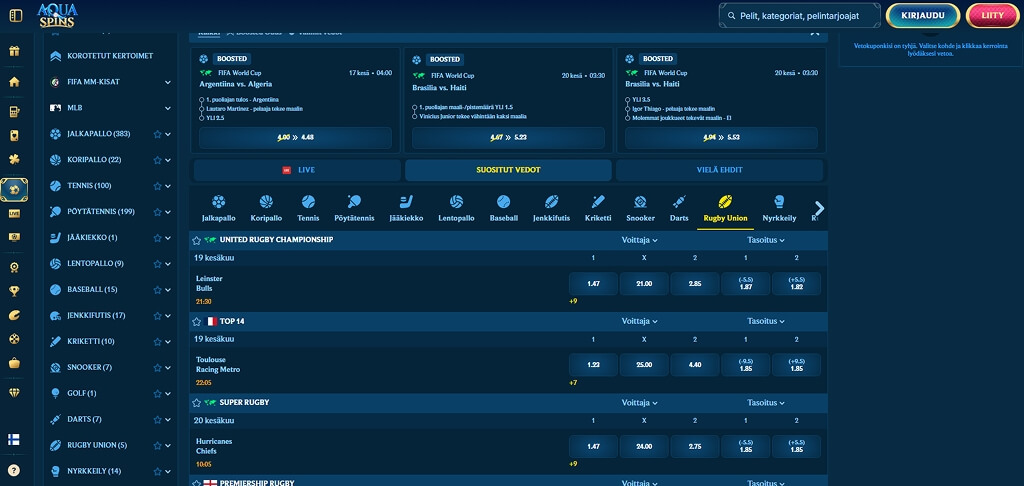Image resolution: width=1024 pixels, height=486 pixels.
Task: Favorite Tennis sidebar star
Action: [x=157, y=186]
